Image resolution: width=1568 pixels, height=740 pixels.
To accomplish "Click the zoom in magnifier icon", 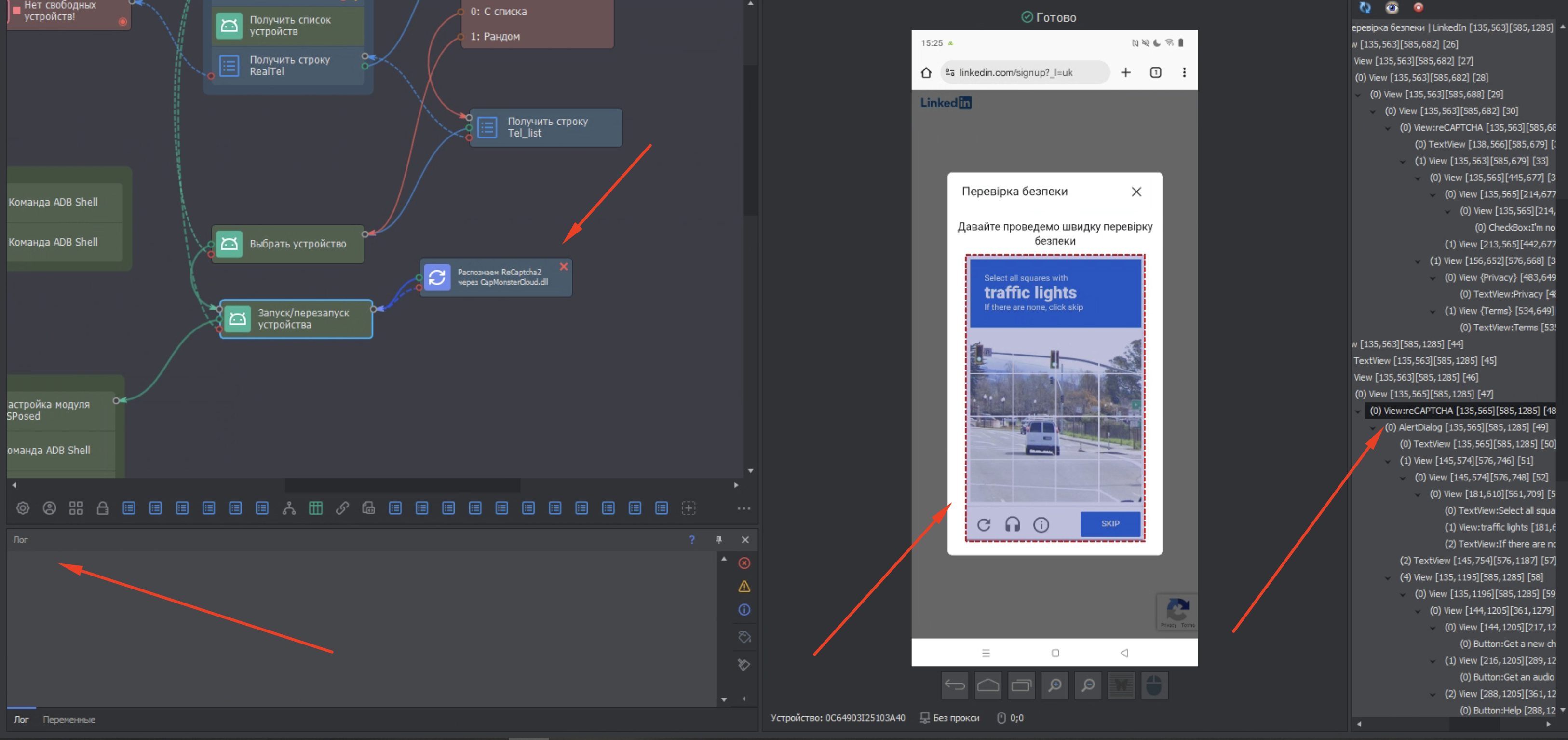I will (x=1054, y=686).
